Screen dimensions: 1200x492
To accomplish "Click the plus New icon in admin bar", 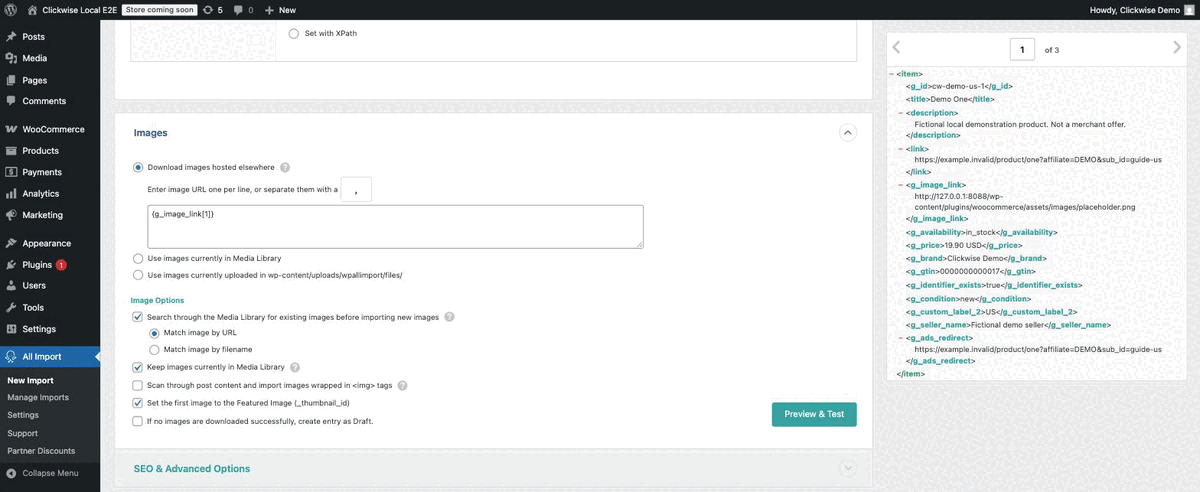I will 269,10.
